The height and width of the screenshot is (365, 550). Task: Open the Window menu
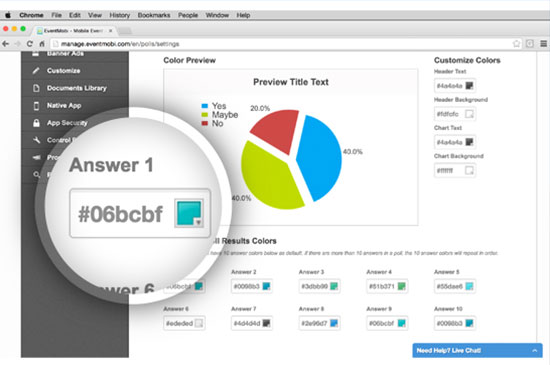point(217,15)
